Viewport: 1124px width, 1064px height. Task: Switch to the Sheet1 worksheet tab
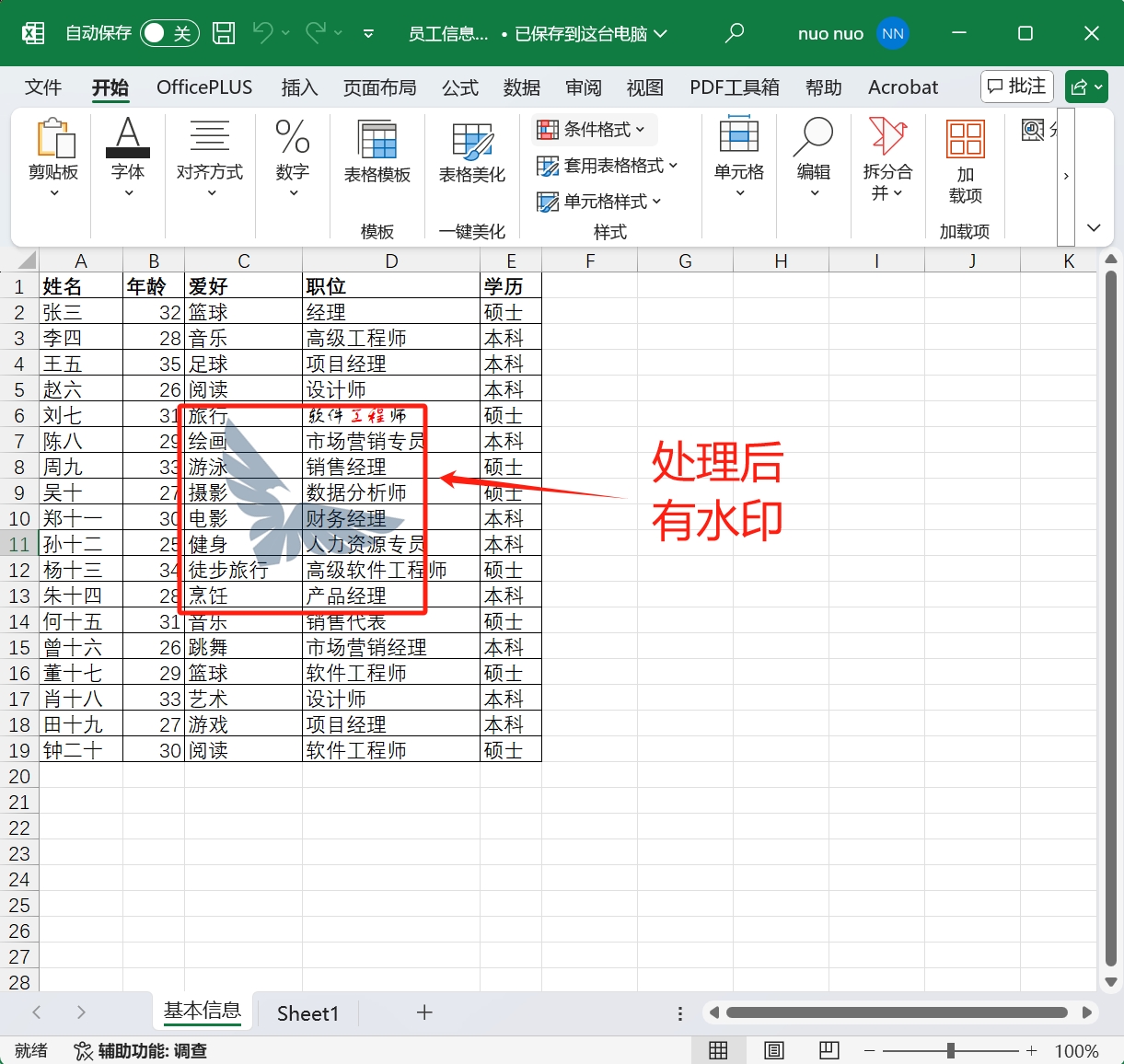coord(307,1013)
